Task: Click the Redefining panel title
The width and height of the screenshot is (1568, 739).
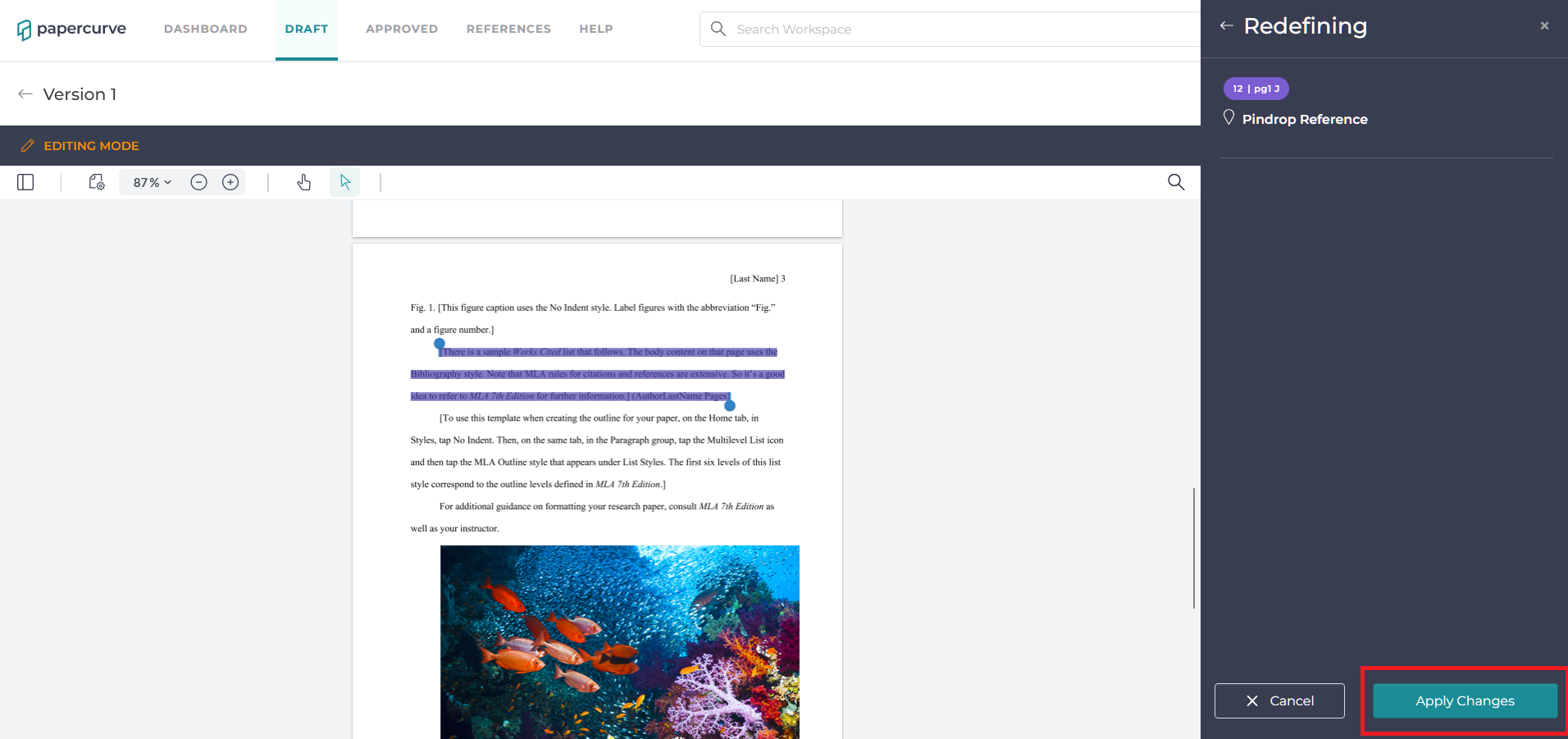Action: 1305,26
